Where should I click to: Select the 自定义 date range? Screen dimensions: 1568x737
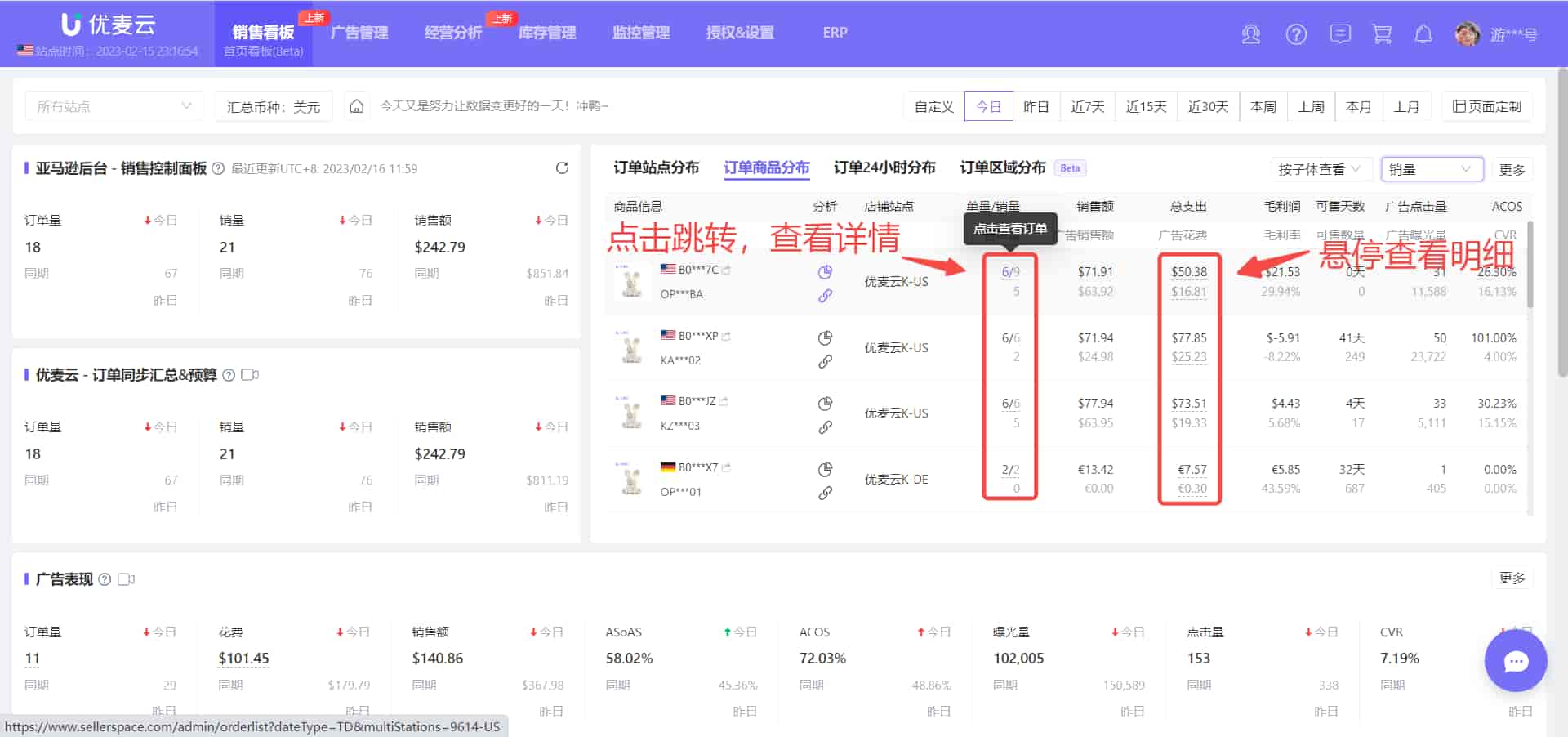tap(933, 106)
